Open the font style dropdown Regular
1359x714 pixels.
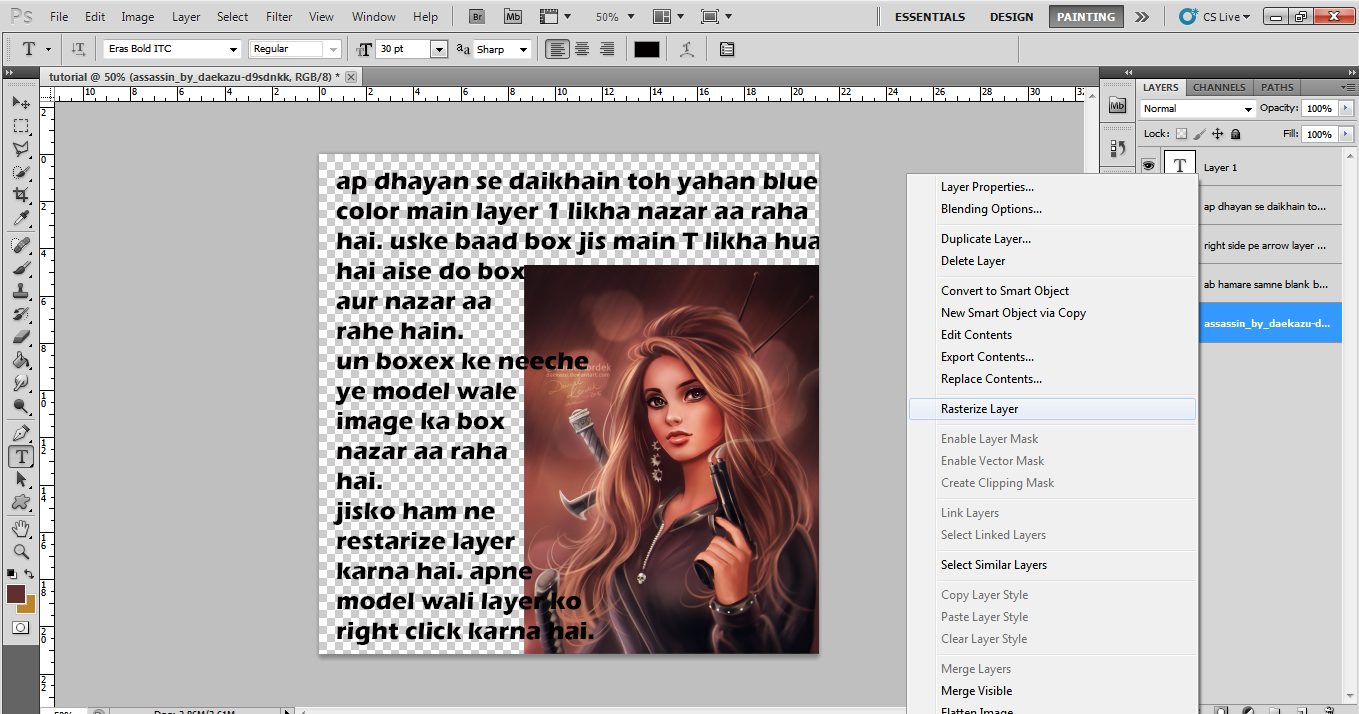(294, 49)
